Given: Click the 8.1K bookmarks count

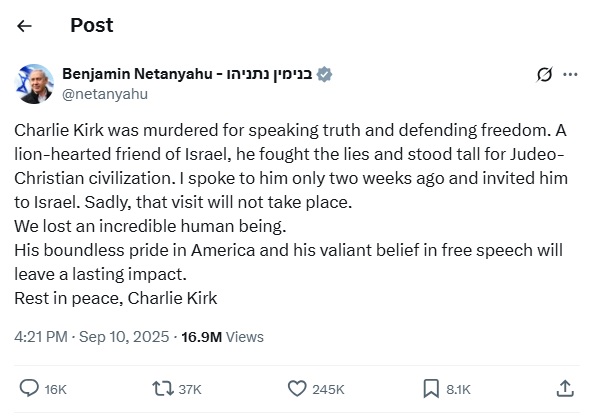Looking at the screenshot, I should click(x=458, y=389).
